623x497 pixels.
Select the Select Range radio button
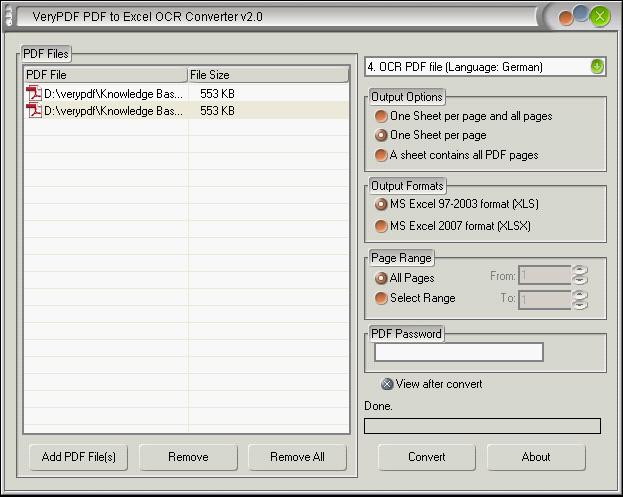coord(415,298)
